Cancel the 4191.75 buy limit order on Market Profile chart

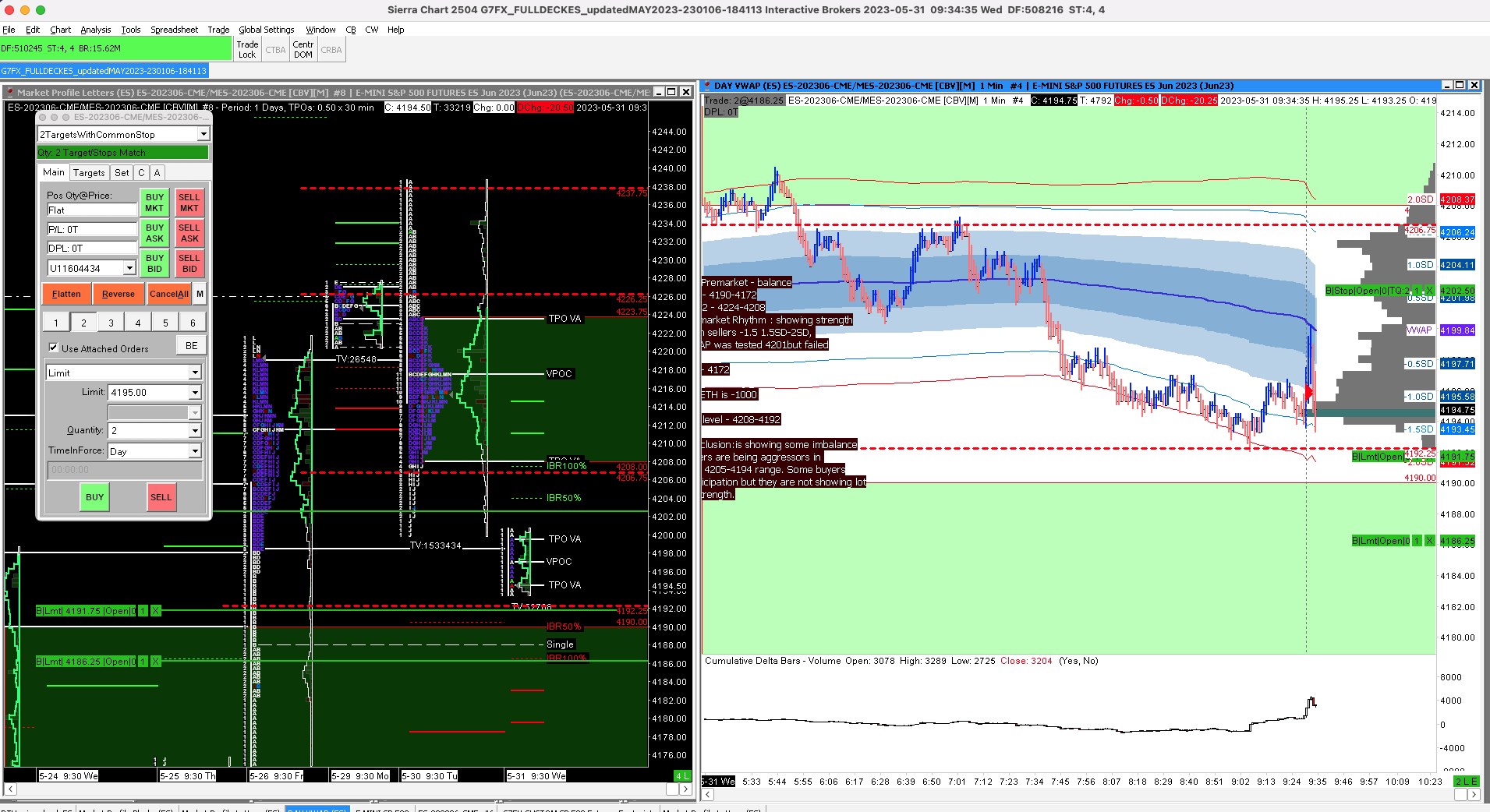tap(156, 611)
